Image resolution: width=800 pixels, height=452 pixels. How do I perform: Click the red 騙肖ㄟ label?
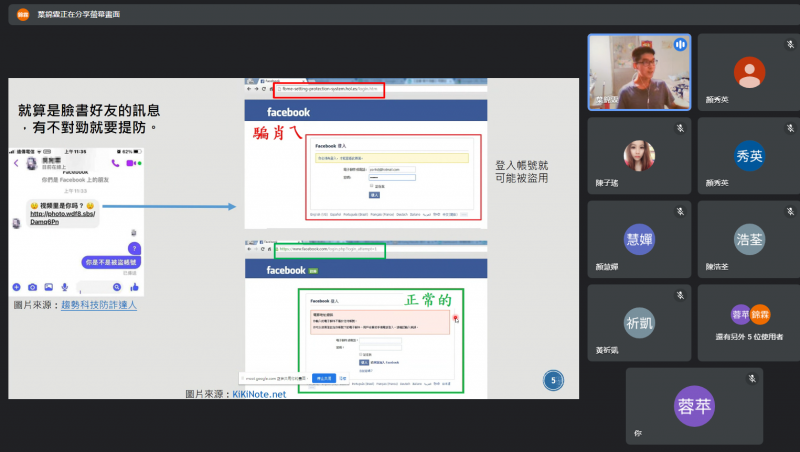tap(278, 134)
